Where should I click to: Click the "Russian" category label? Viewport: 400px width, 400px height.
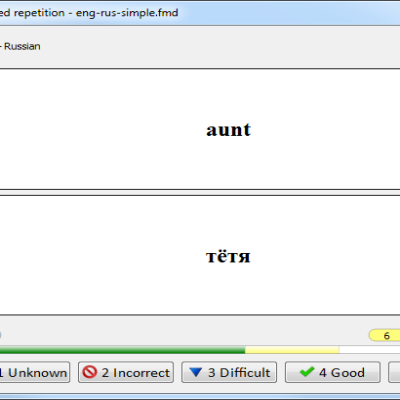tap(22, 46)
